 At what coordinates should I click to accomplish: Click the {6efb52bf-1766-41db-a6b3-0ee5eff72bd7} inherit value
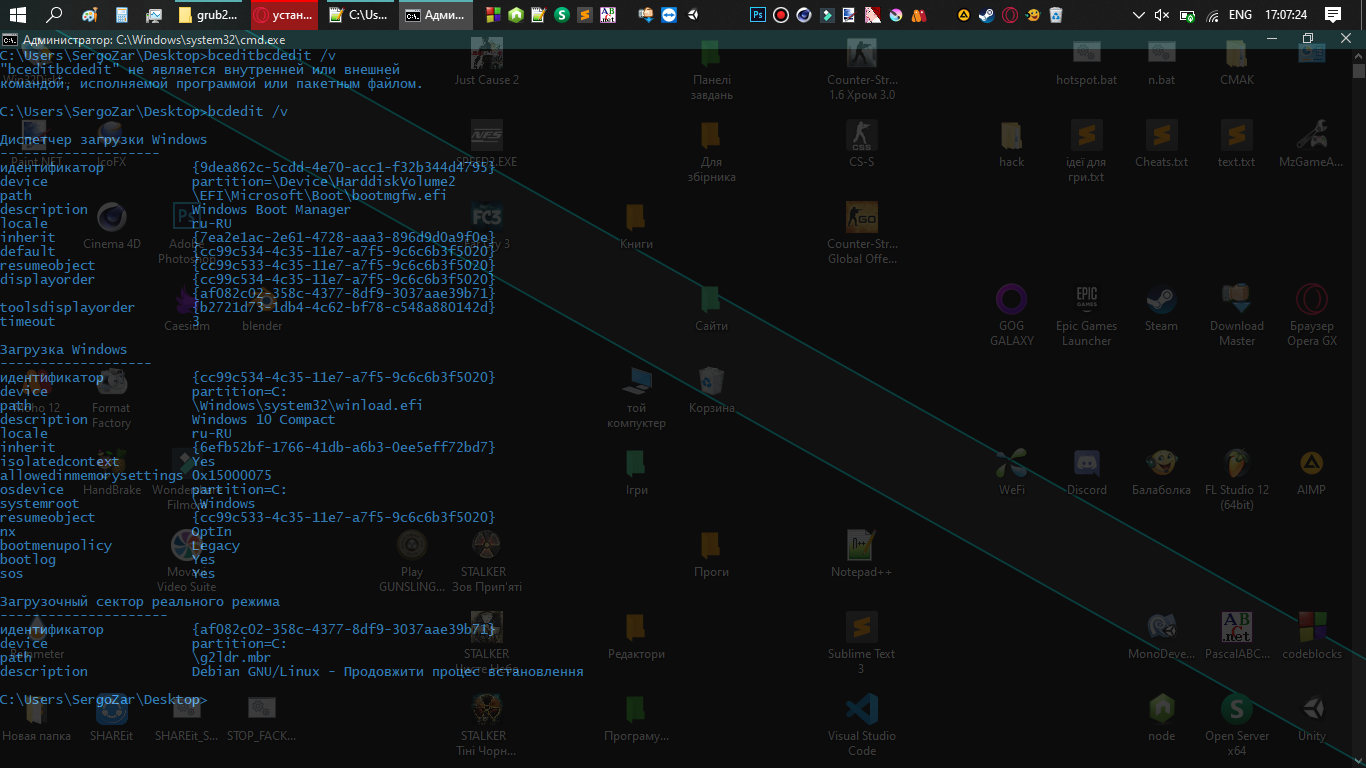[x=343, y=448]
